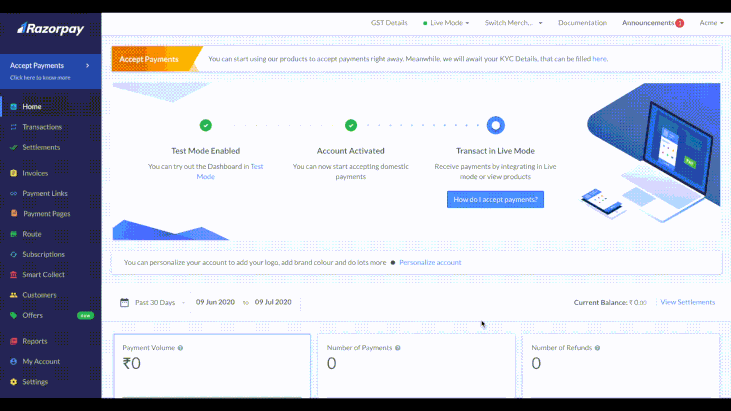Open Transactions via its sidebar icon

13,127
